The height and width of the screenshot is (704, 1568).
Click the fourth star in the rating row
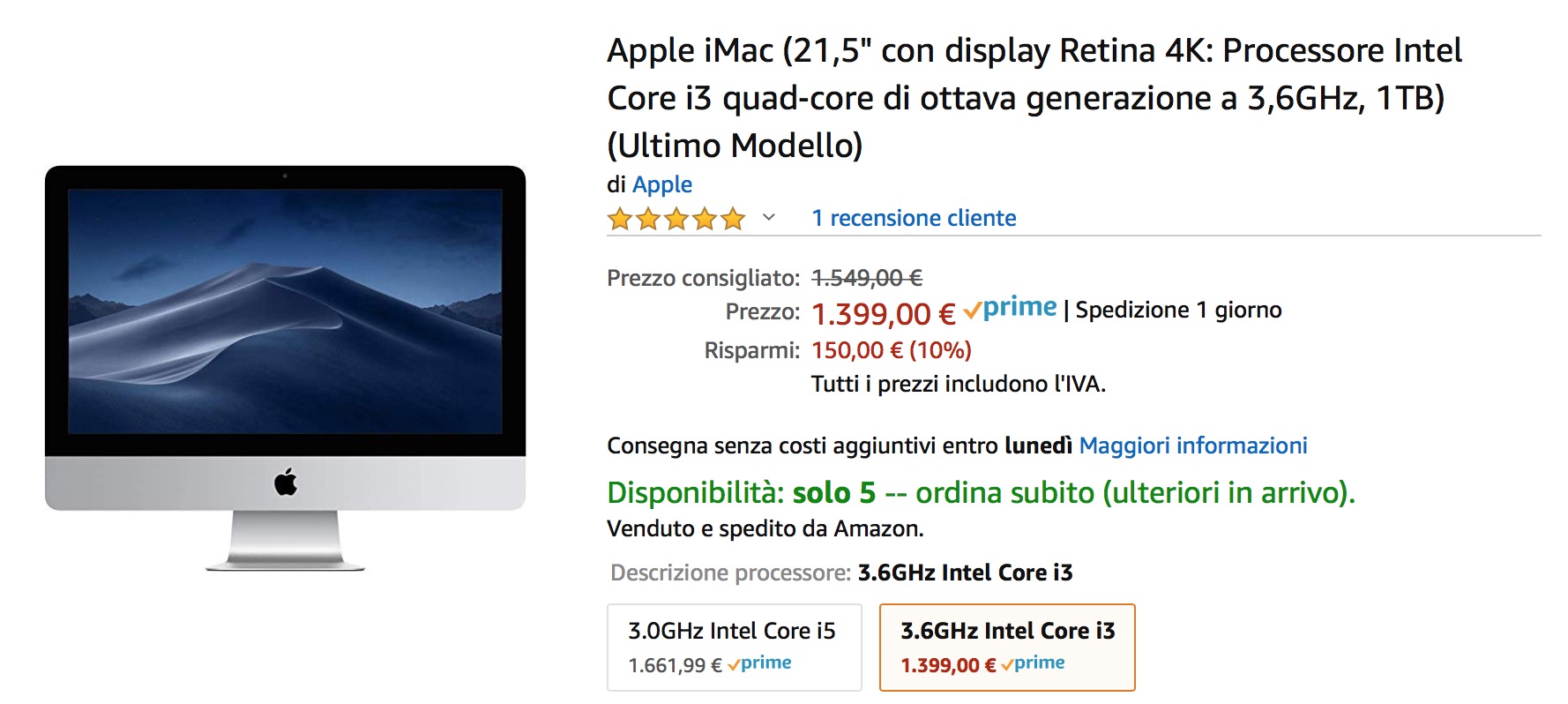(x=705, y=218)
